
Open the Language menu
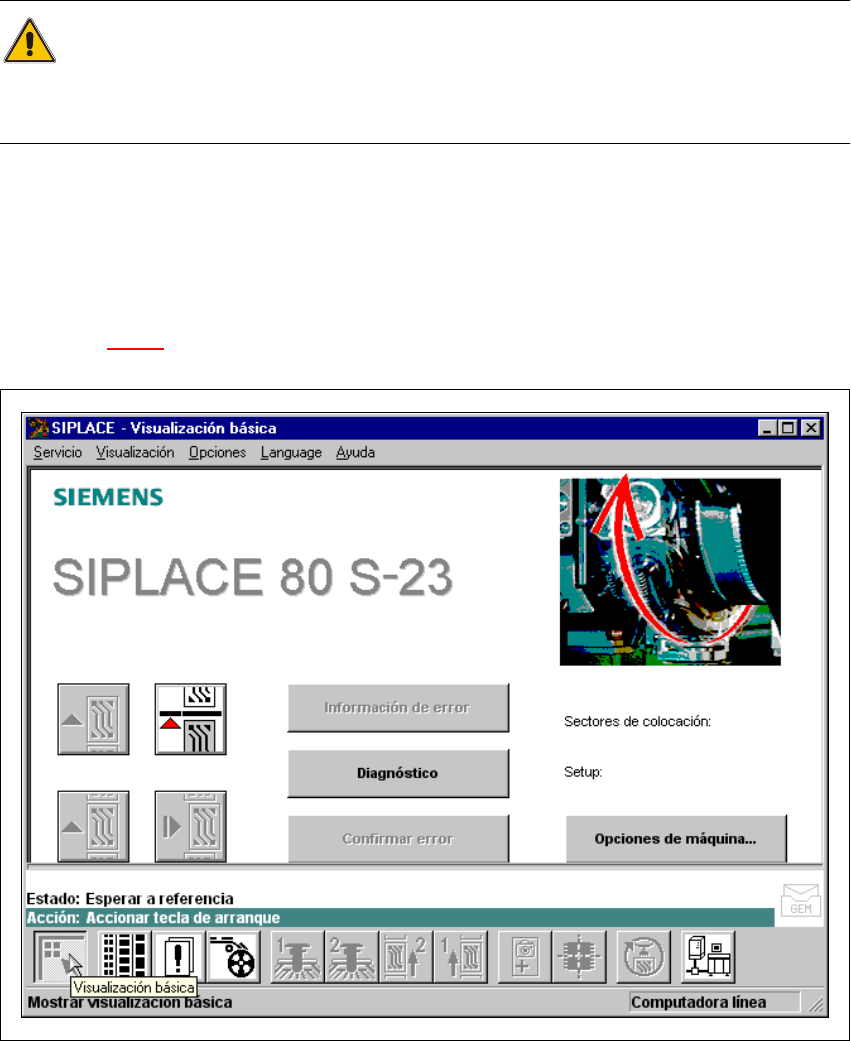point(291,453)
